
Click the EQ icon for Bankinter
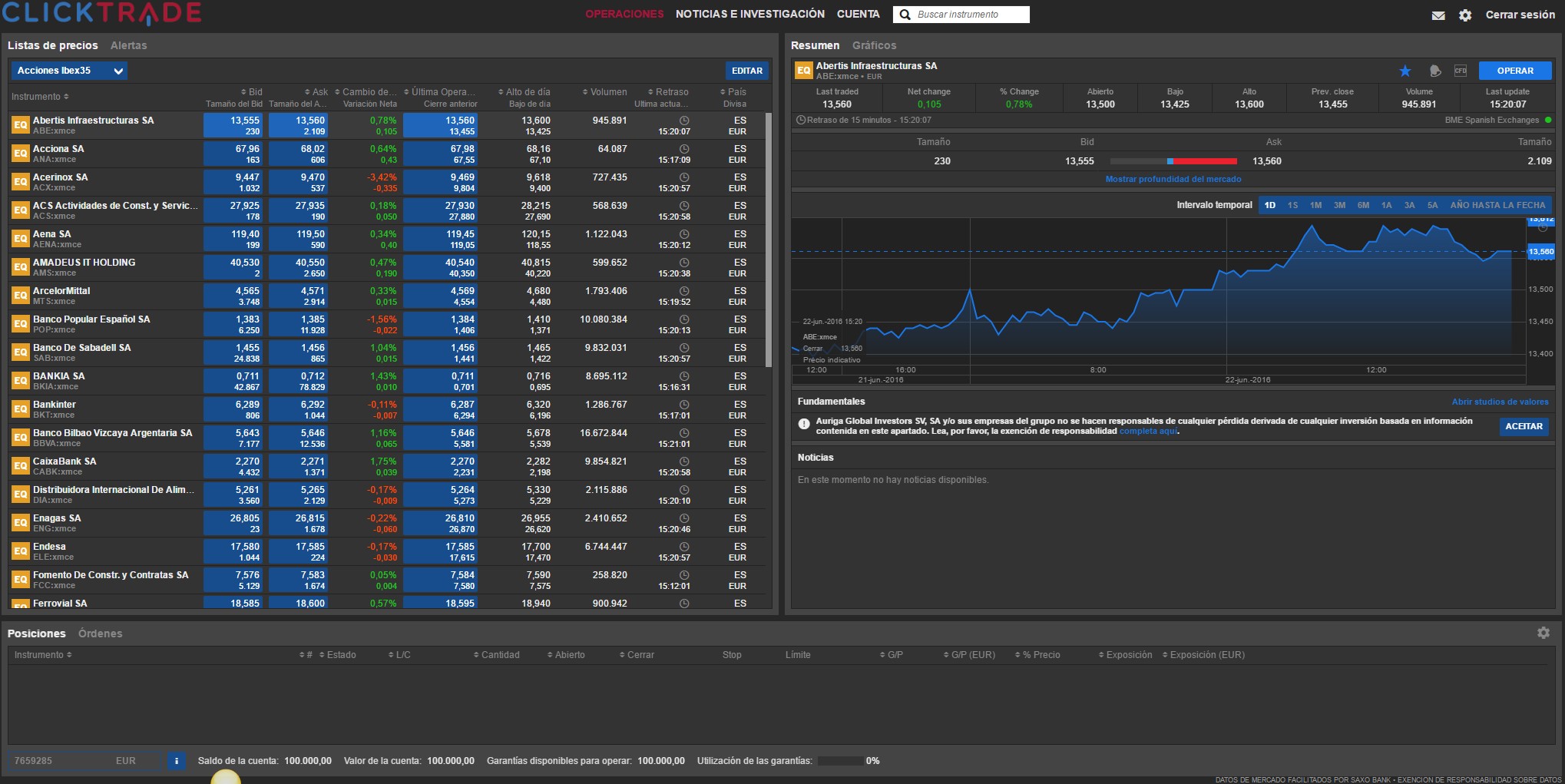point(20,409)
